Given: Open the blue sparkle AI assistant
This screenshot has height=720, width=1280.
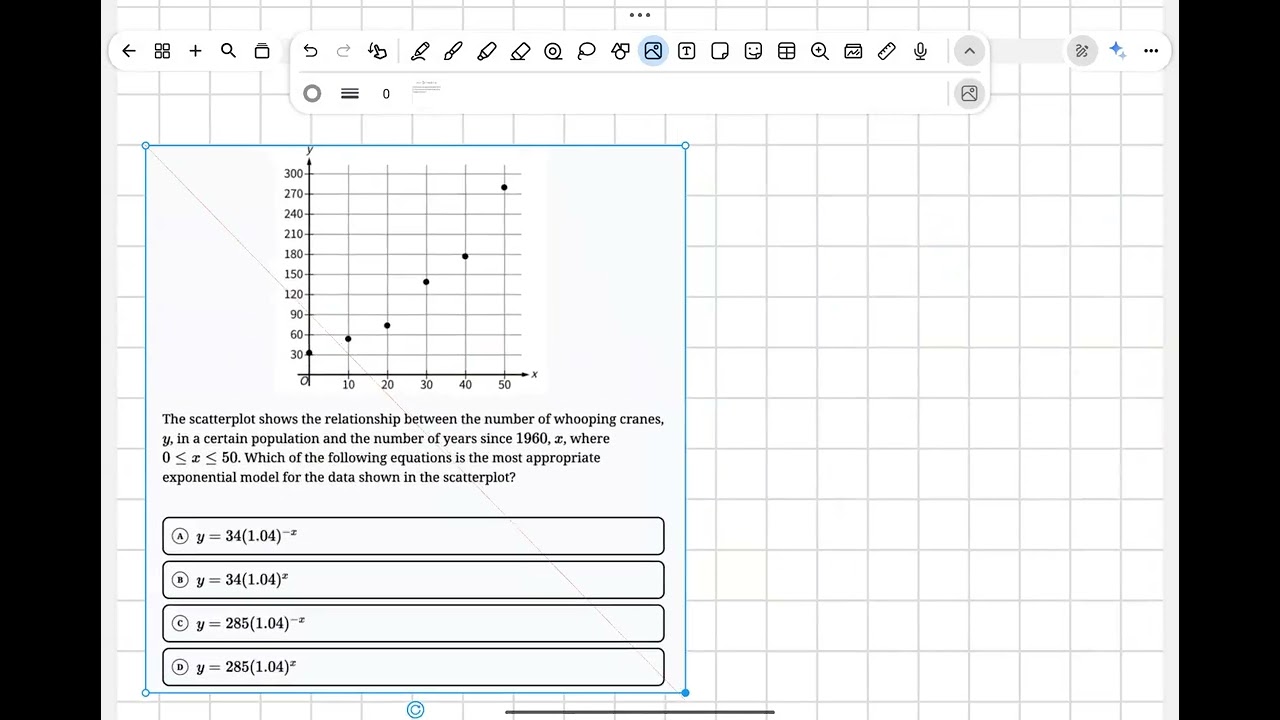Looking at the screenshot, I should click(x=1117, y=51).
